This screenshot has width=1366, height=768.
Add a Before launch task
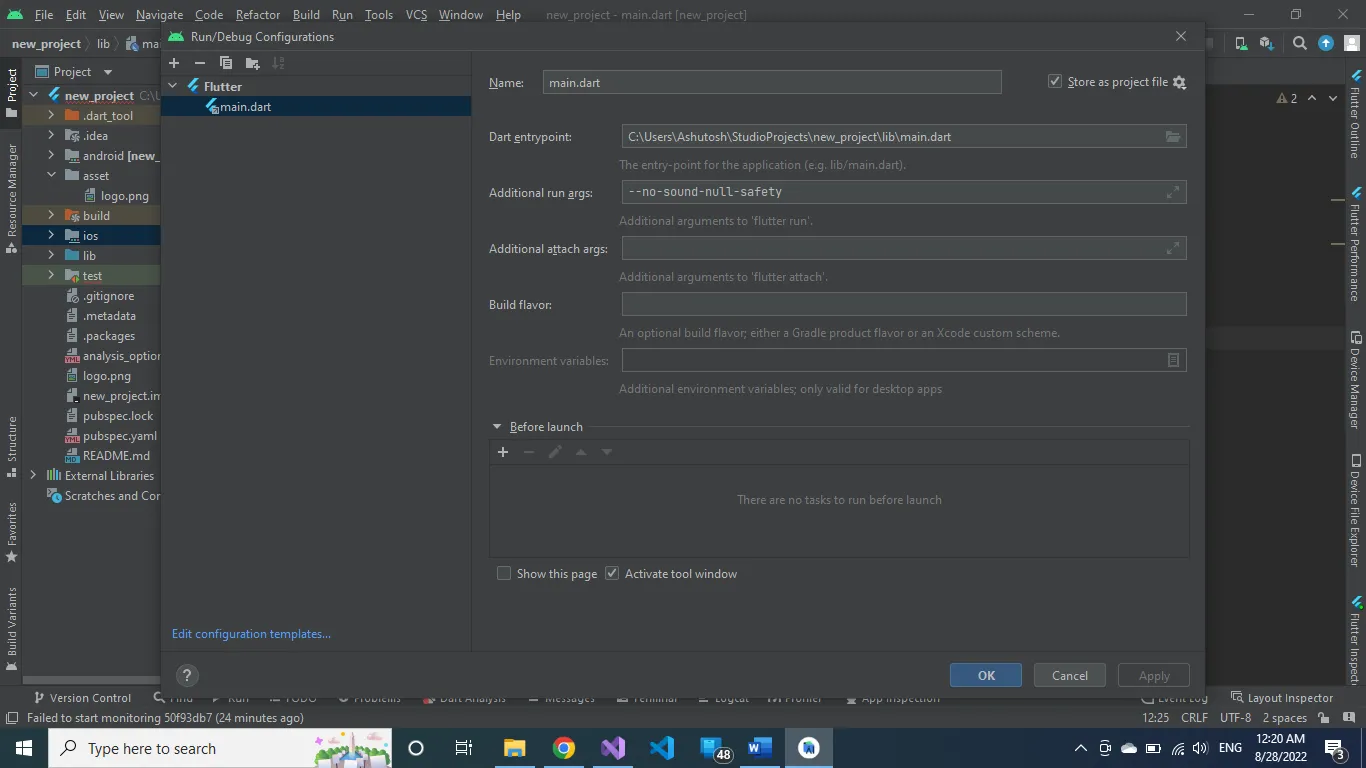click(x=503, y=452)
